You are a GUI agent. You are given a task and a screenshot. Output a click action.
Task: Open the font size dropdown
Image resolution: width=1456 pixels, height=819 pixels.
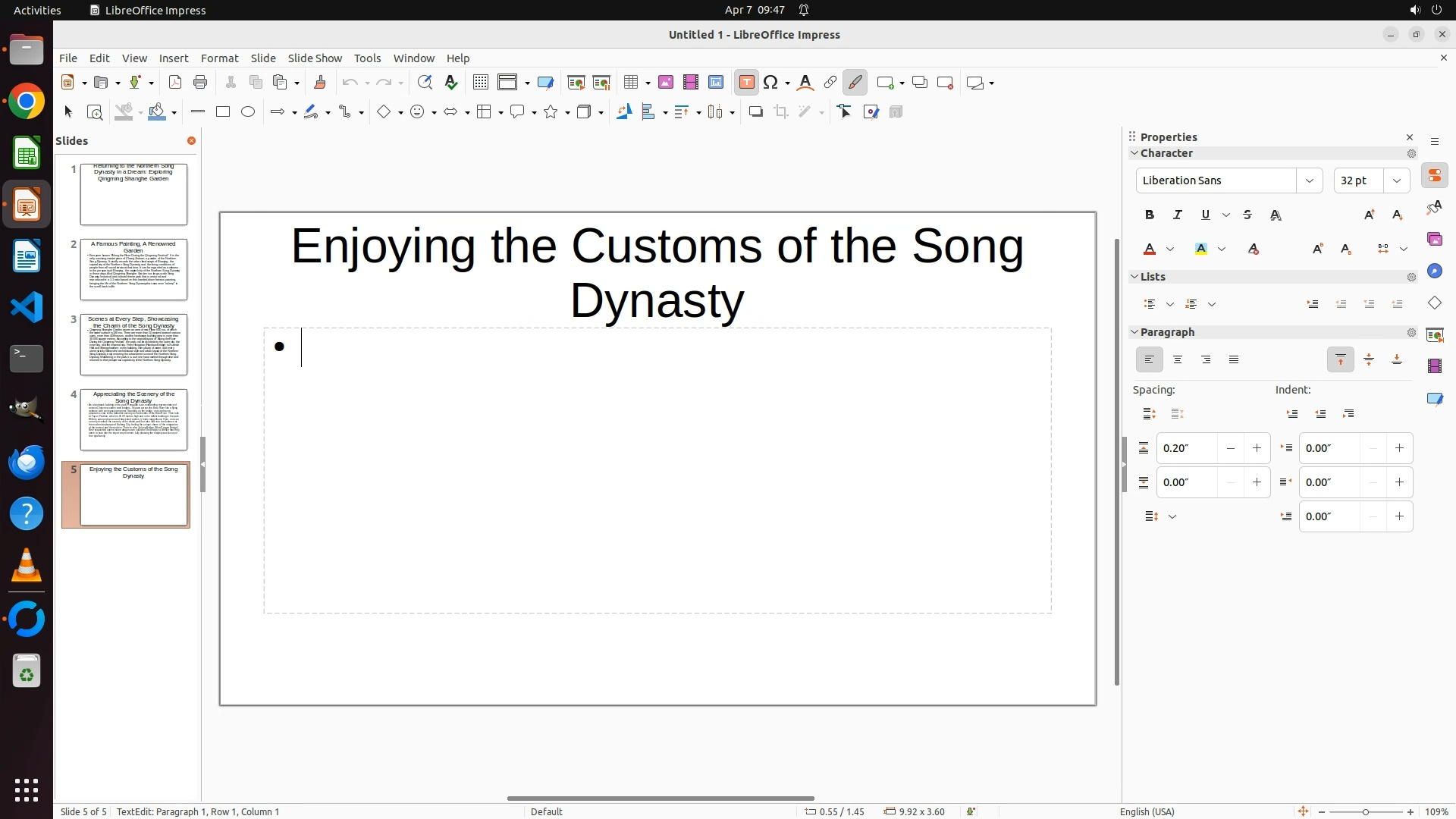(x=1397, y=180)
